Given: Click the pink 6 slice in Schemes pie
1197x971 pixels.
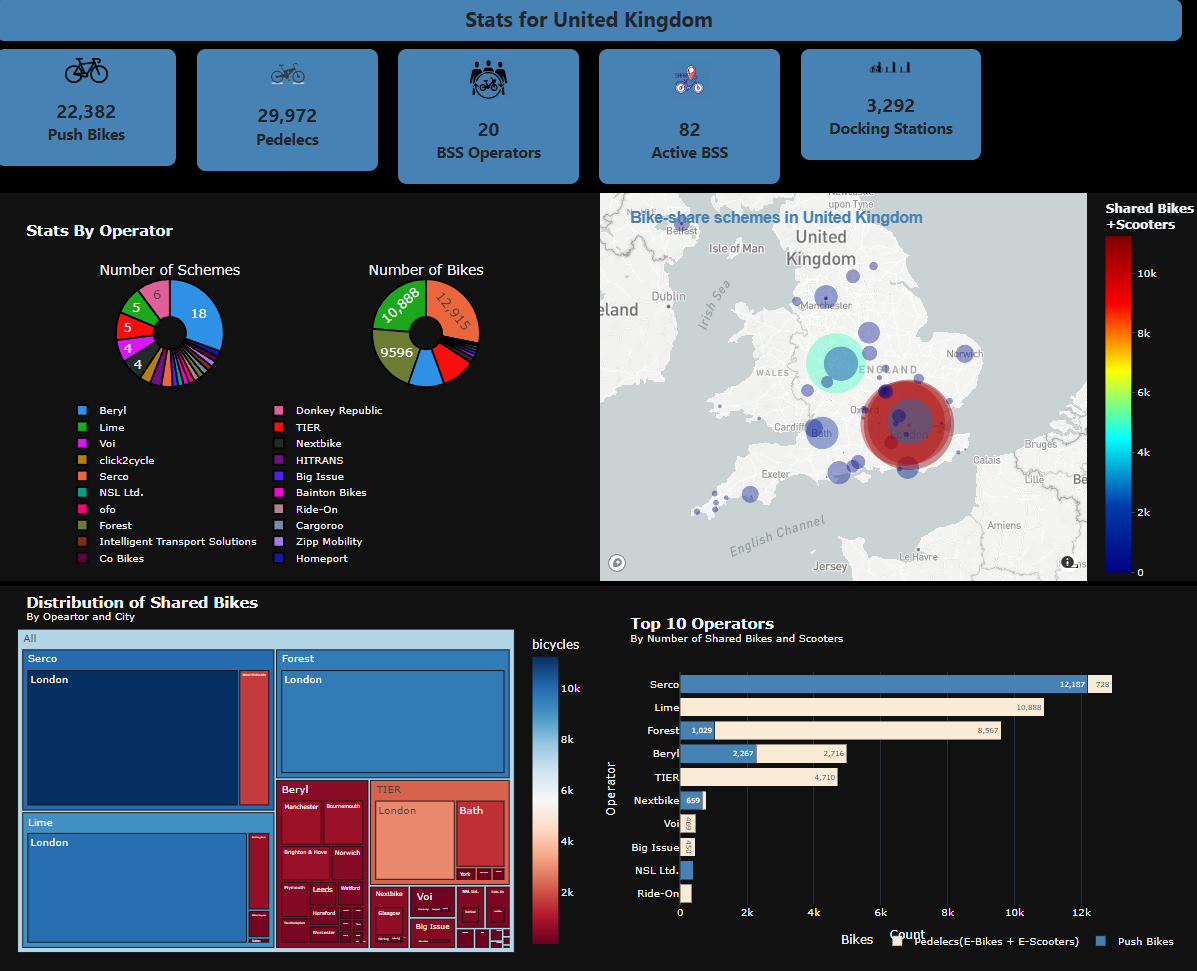Looking at the screenshot, I should click(x=157, y=296).
